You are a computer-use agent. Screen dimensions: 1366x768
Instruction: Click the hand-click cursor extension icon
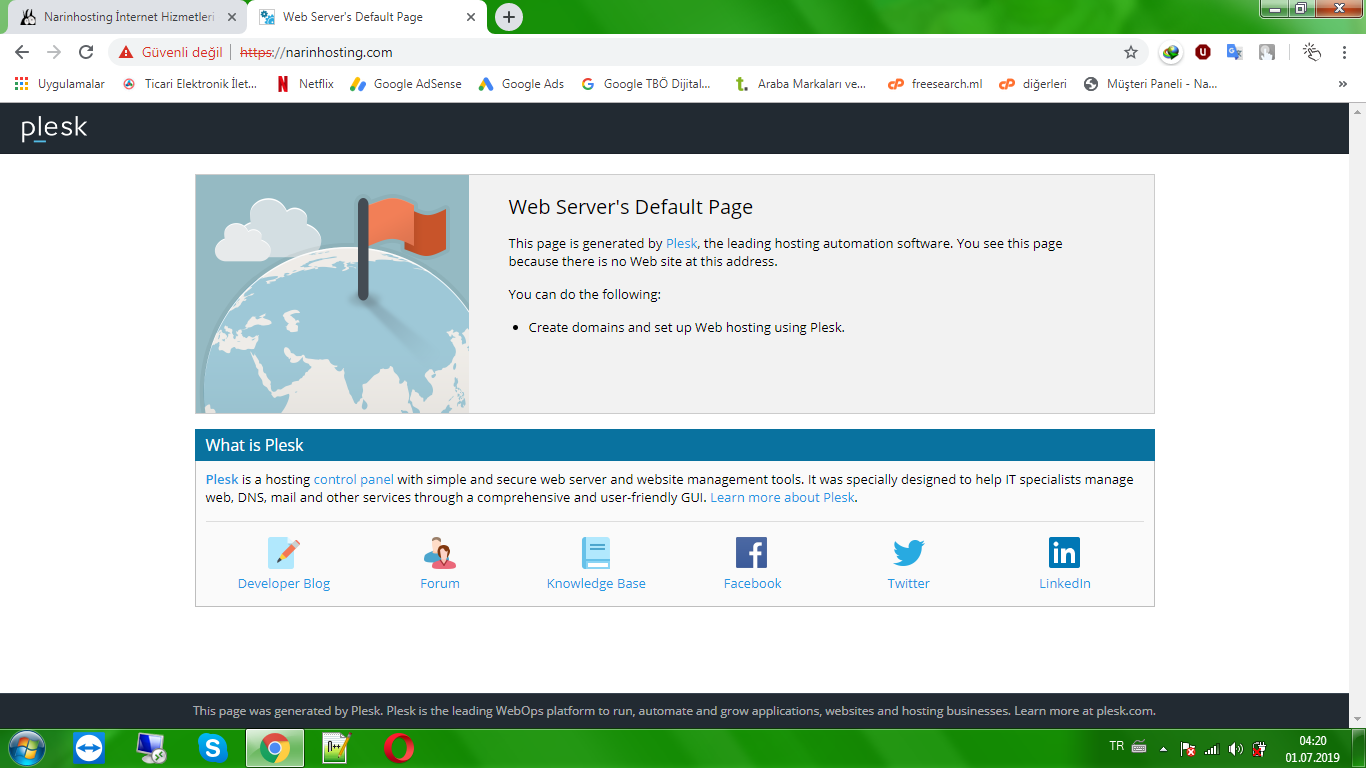1312,52
